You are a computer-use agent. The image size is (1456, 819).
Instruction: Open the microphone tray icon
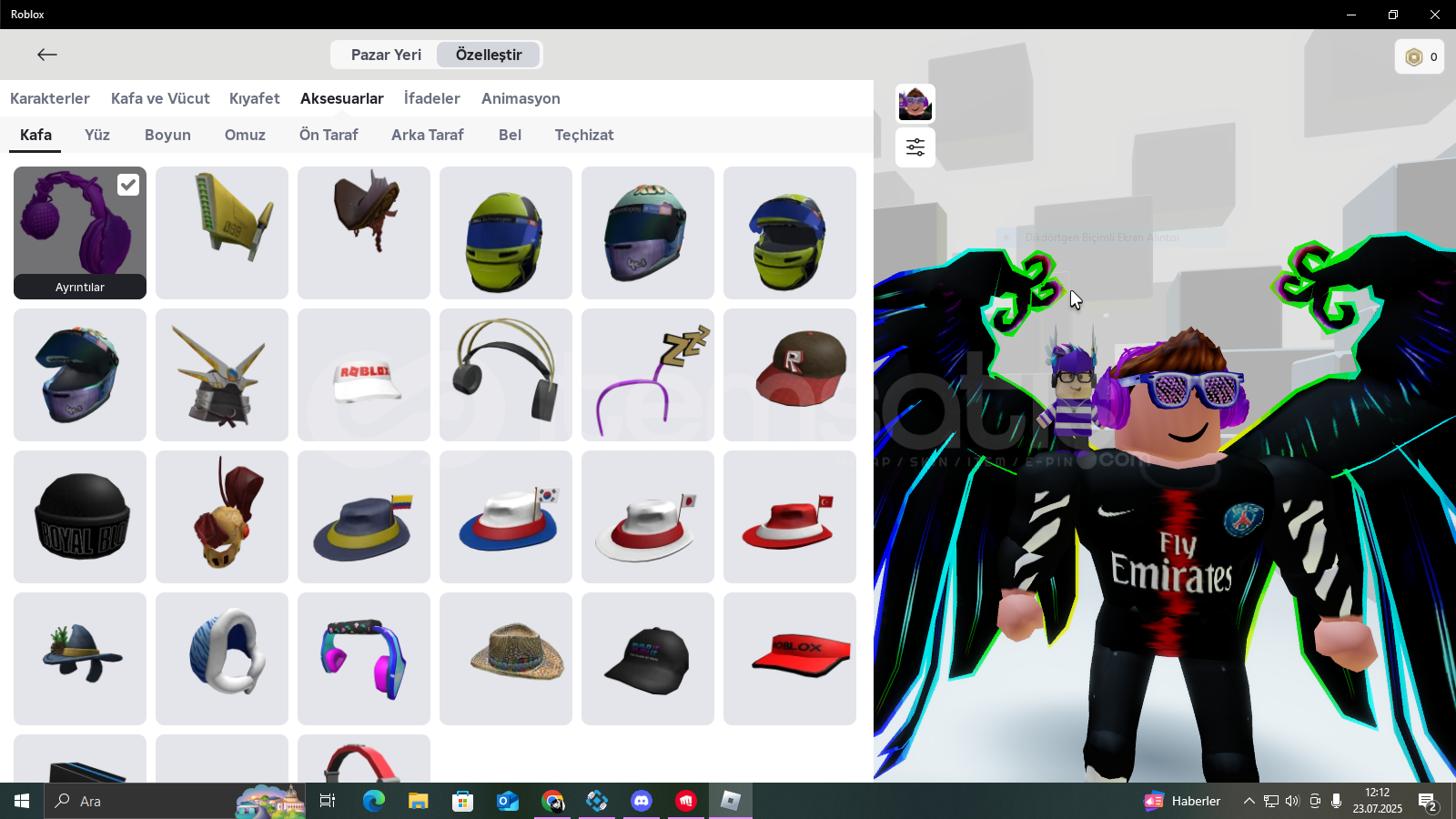[1336, 801]
